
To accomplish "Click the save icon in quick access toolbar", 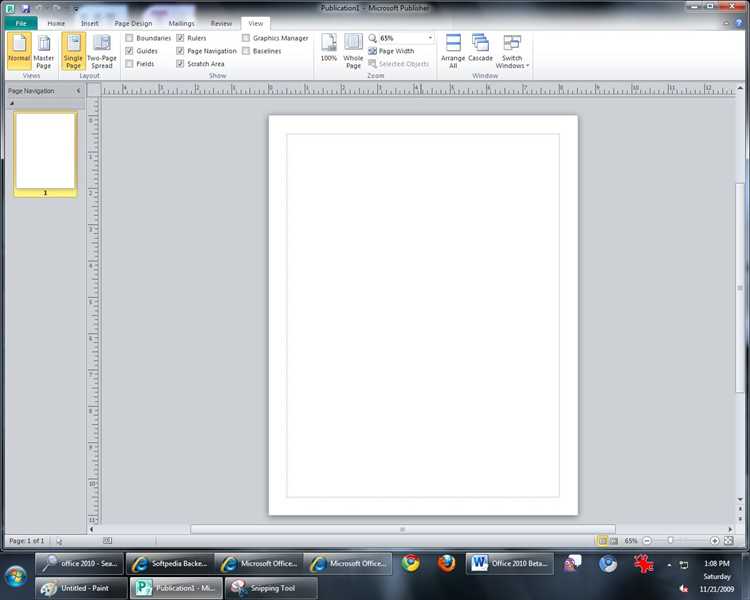I will coord(26,8).
